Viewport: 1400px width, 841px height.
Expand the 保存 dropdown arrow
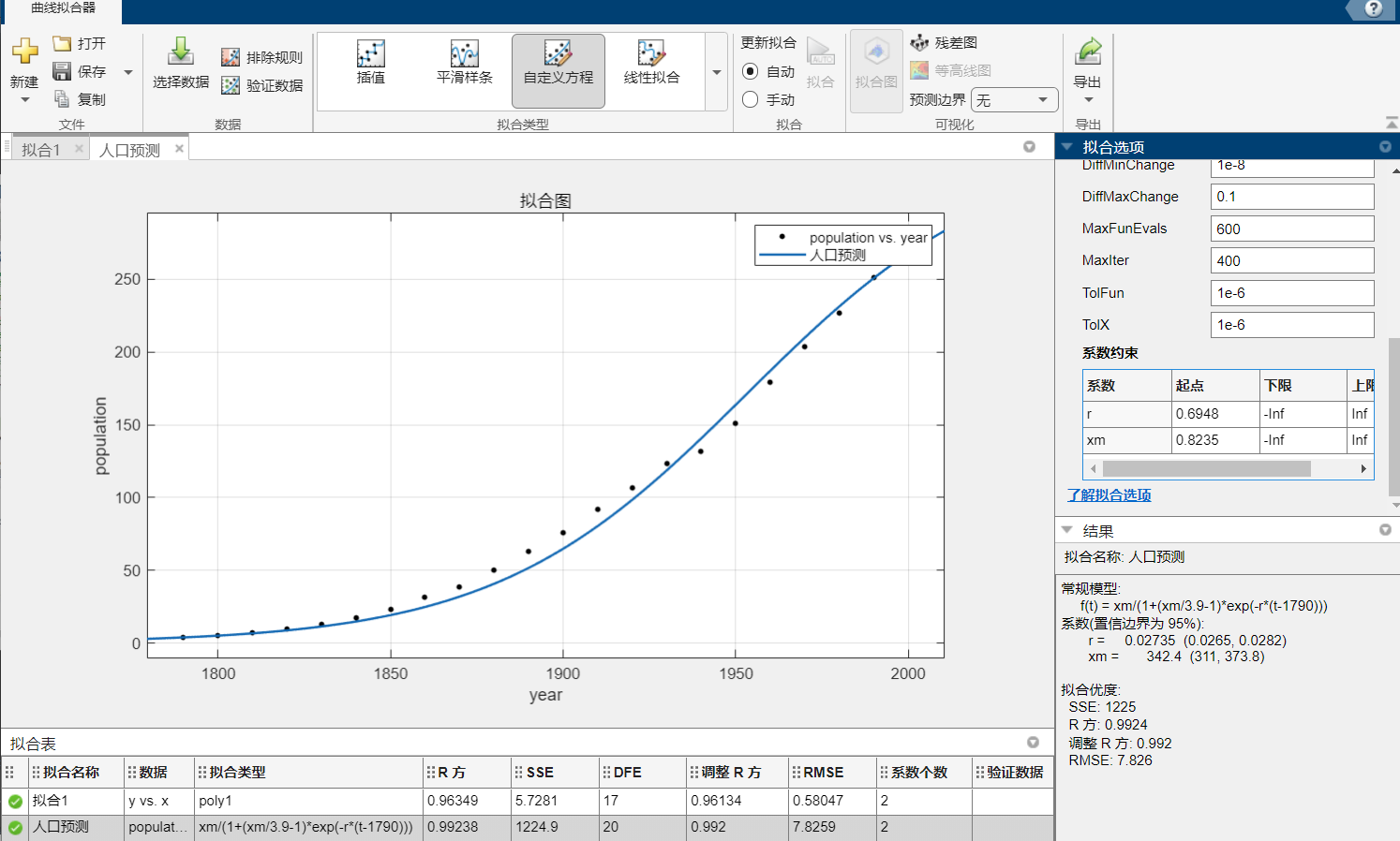(x=128, y=72)
